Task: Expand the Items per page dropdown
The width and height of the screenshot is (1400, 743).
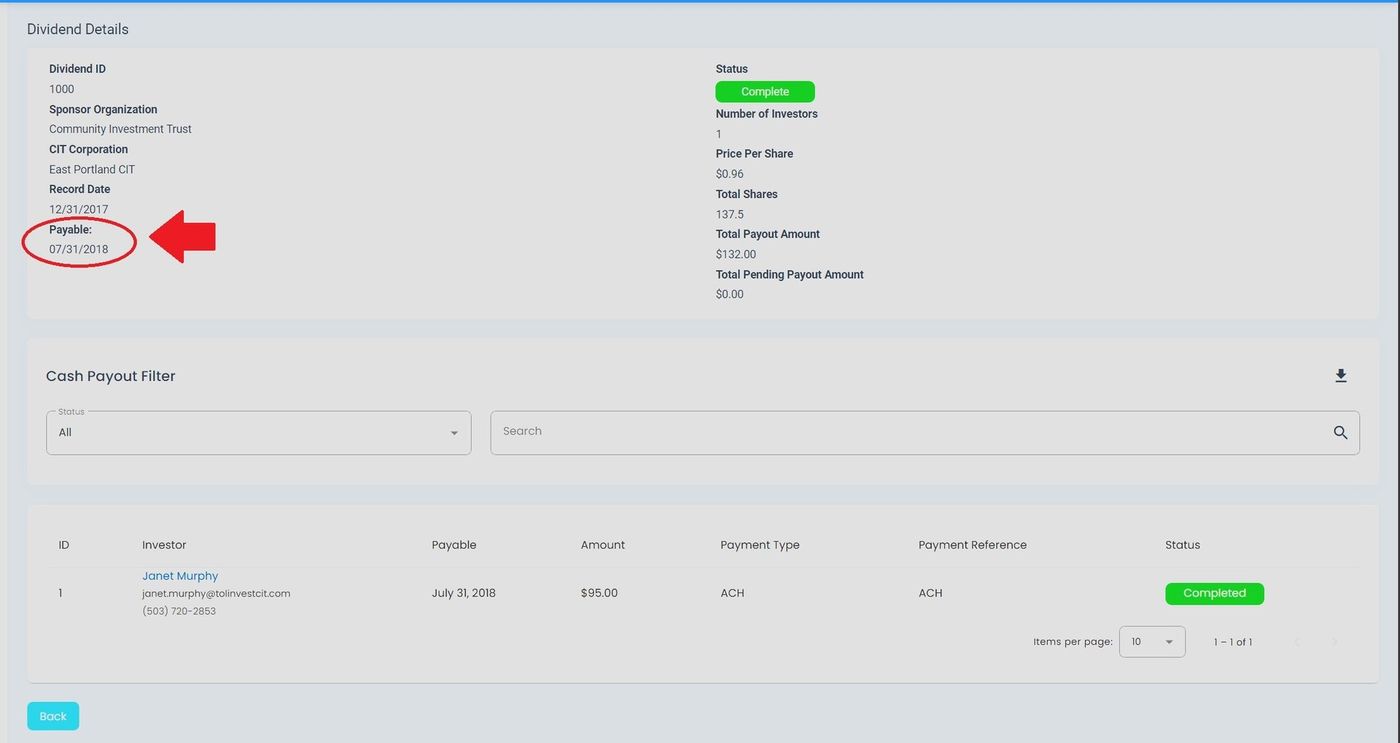Action: (1152, 642)
